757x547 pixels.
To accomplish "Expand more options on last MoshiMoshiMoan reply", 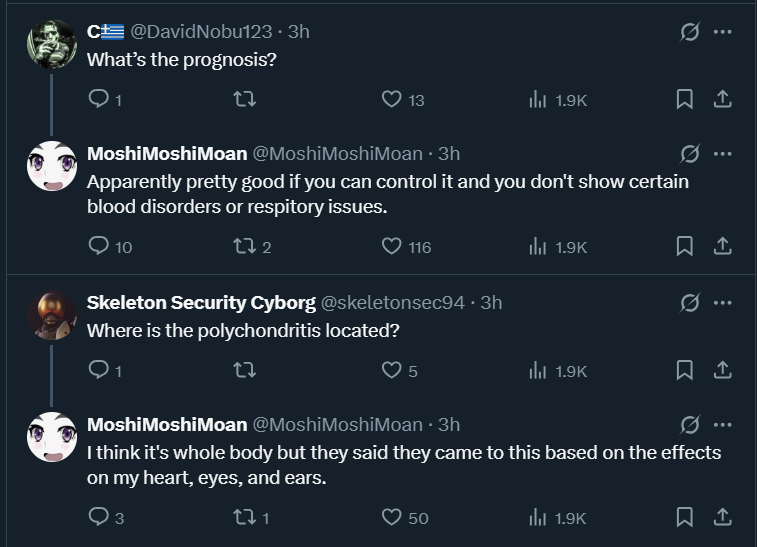I will click(723, 425).
